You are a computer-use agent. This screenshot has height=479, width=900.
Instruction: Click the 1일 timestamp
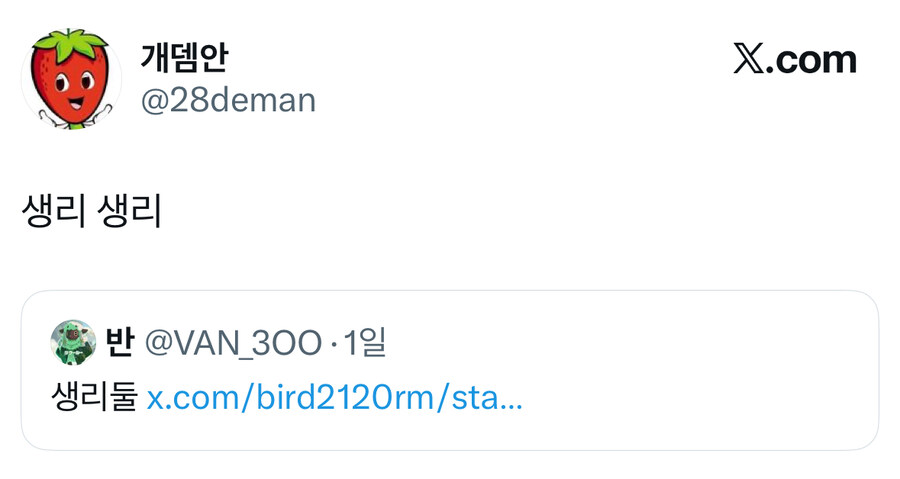(x=365, y=343)
